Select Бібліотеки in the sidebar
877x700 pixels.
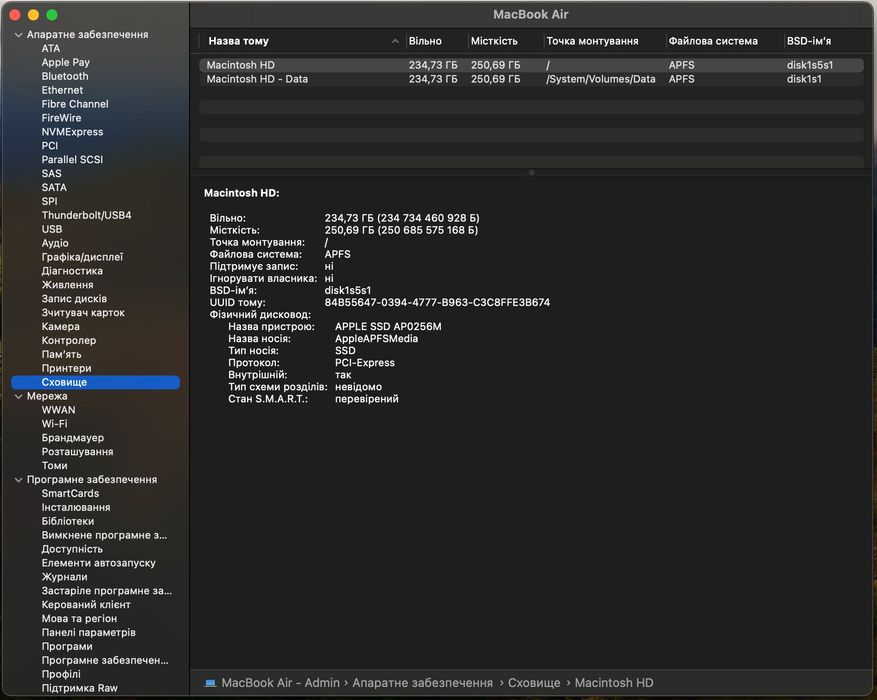point(68,521)
